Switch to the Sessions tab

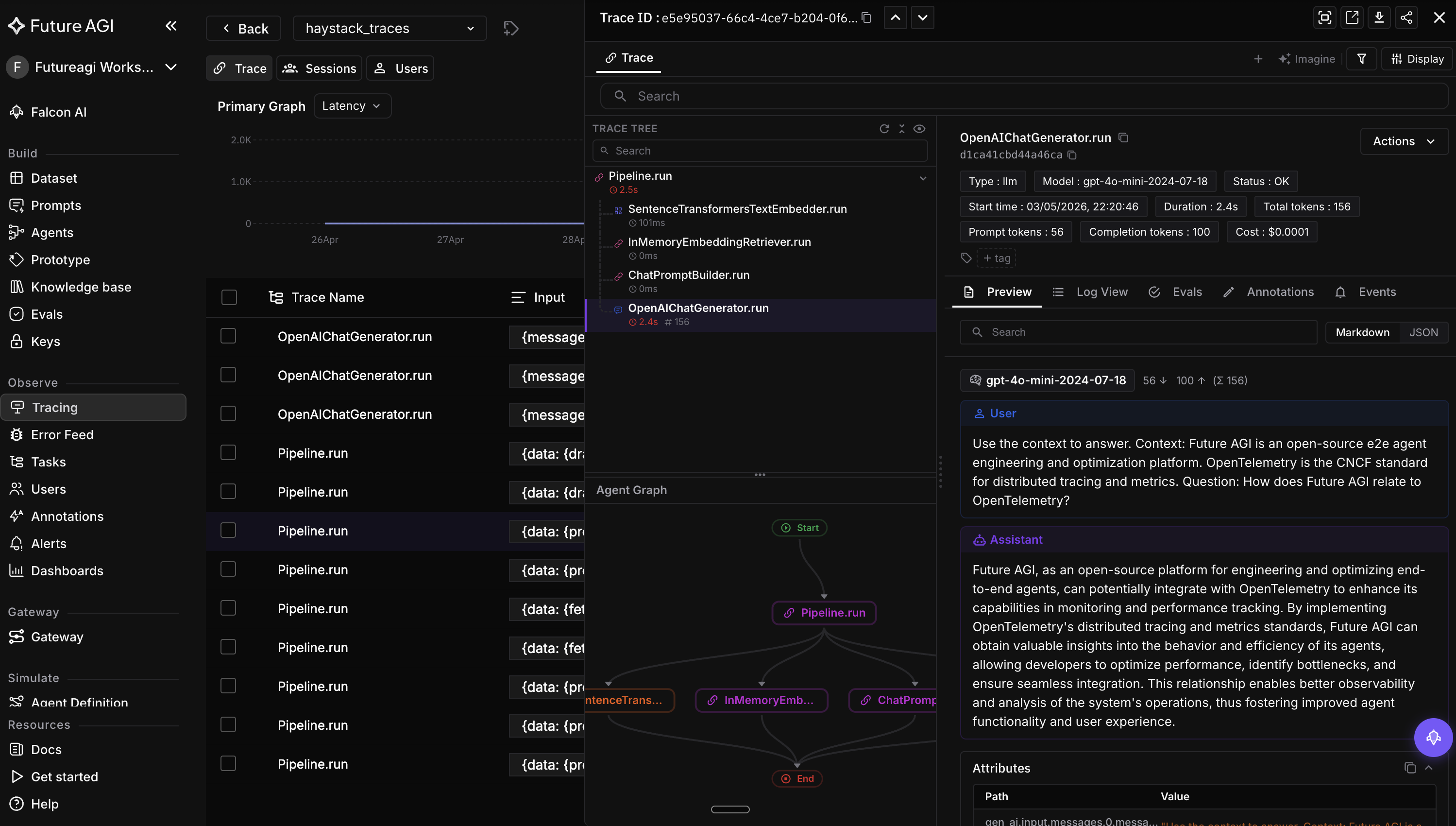(319, 68)
